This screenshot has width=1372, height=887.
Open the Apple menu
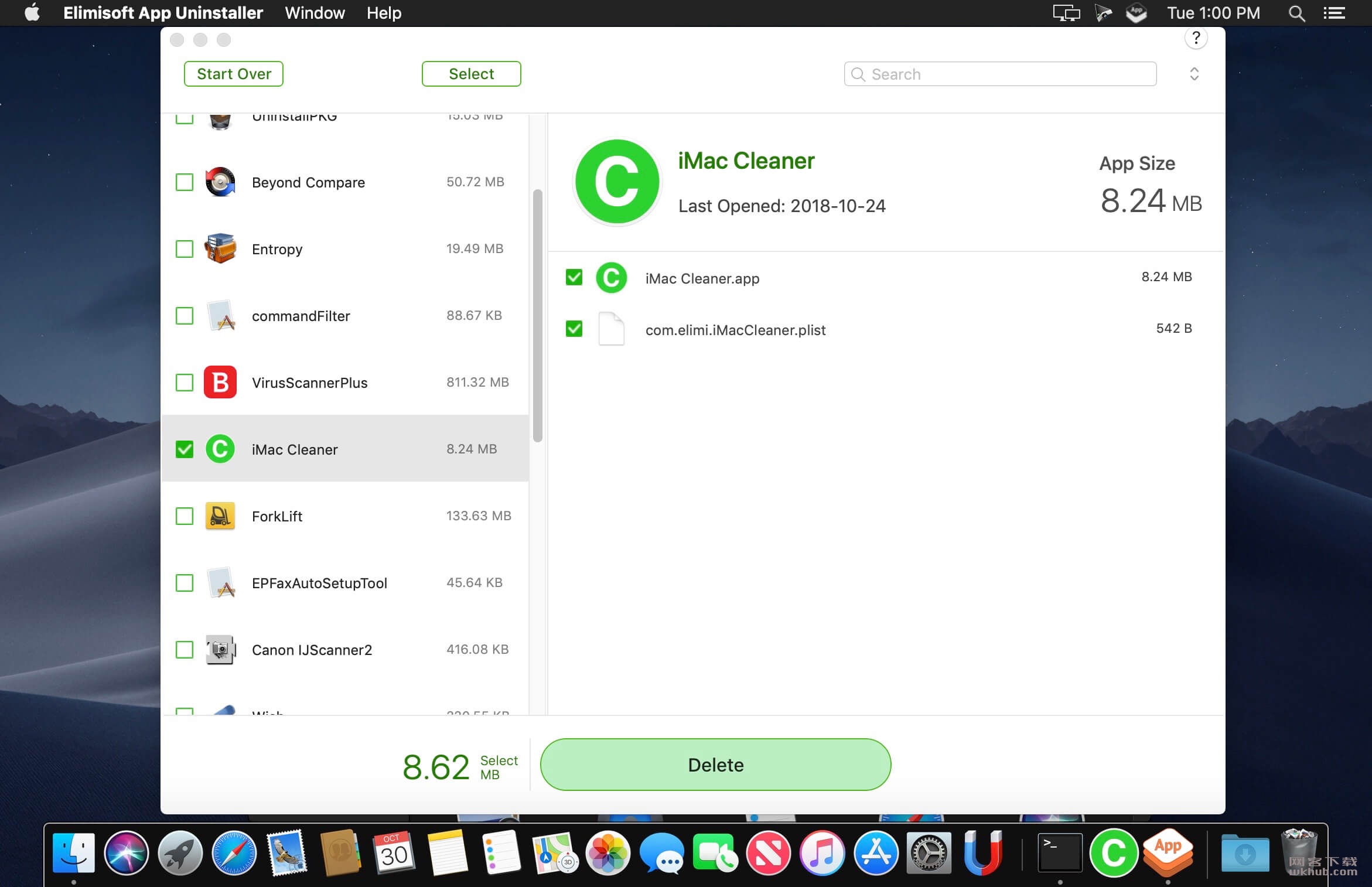click(32, 12)
